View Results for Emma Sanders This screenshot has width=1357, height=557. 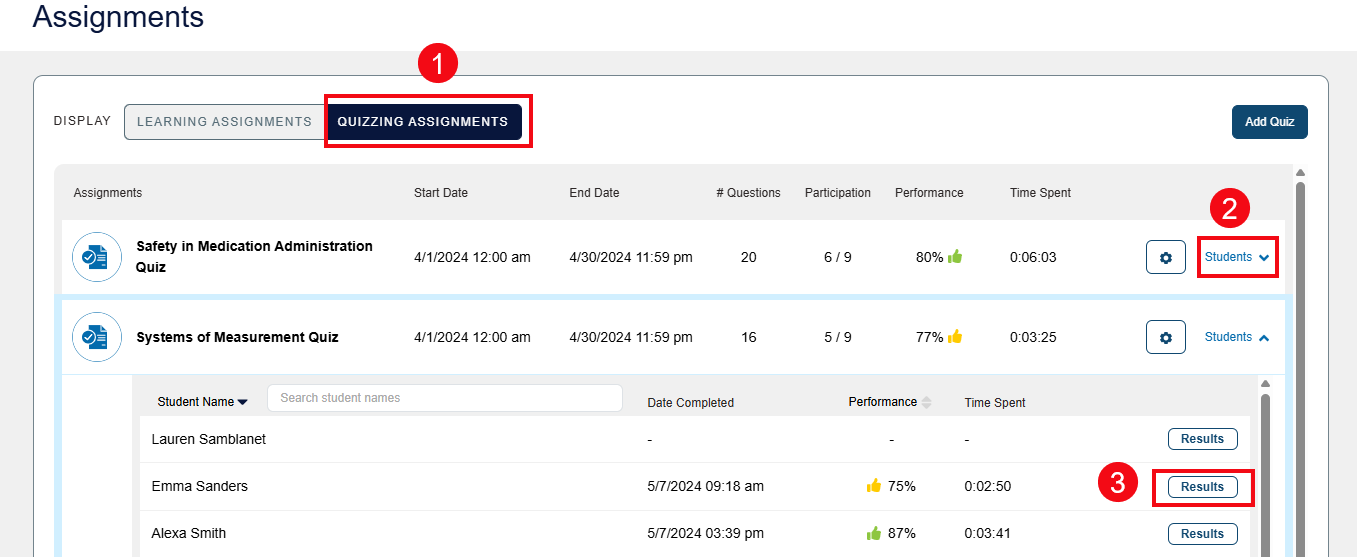tap(1202, 487)
